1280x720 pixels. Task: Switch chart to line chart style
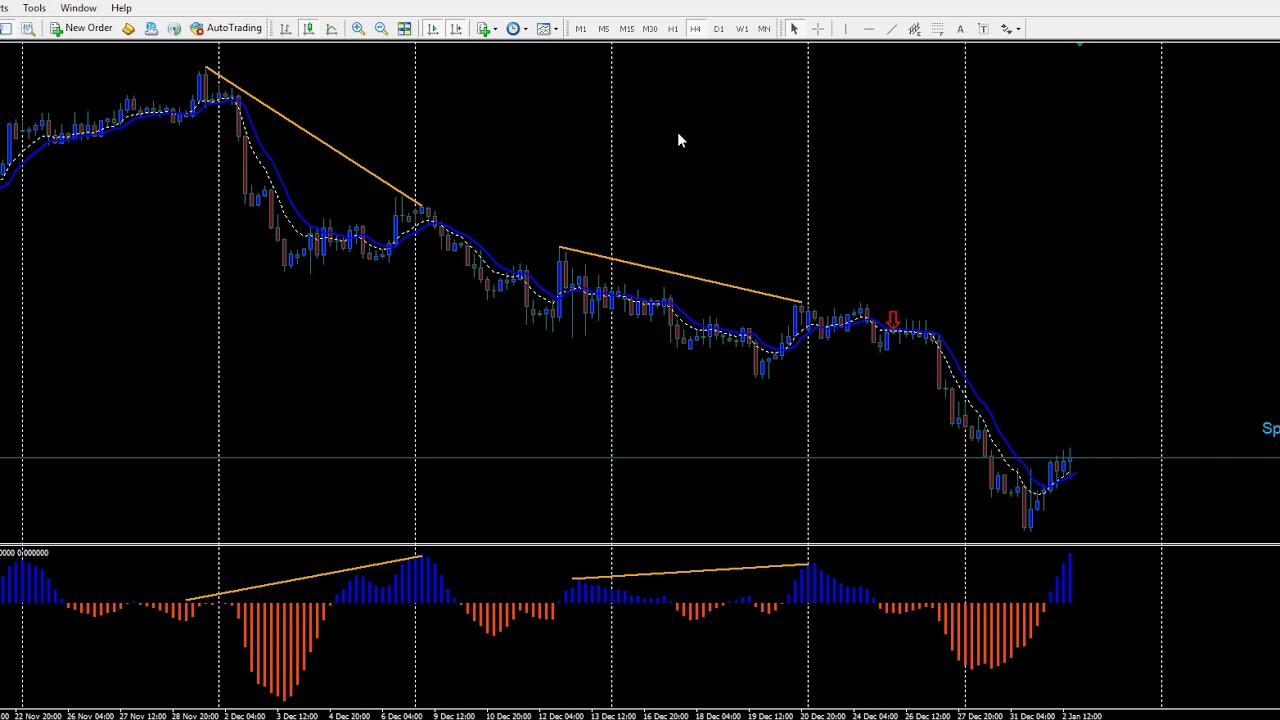coord(331,28)
